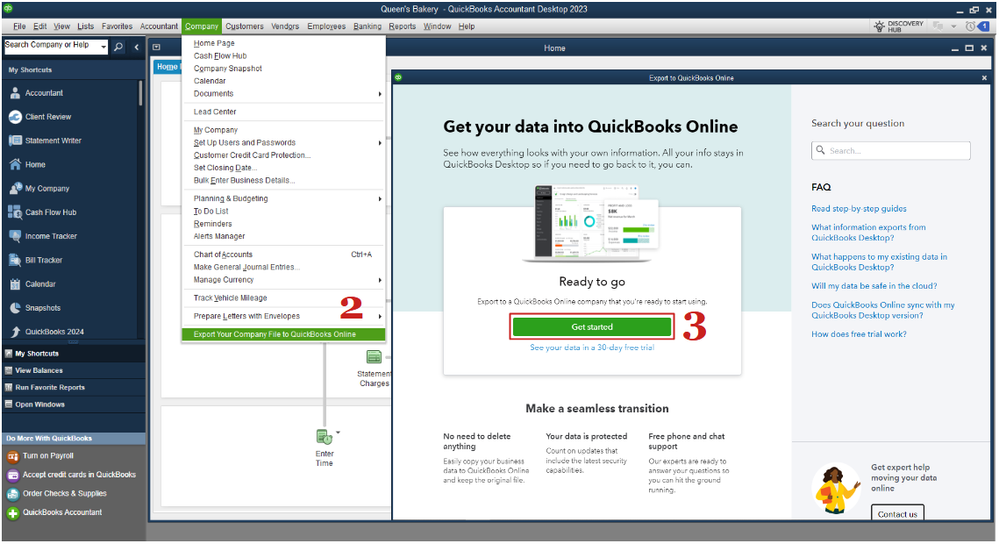The image size is (999, 545).
Task: Go to the Home shortcut icon in sidebar
Action: pos(15,164)
